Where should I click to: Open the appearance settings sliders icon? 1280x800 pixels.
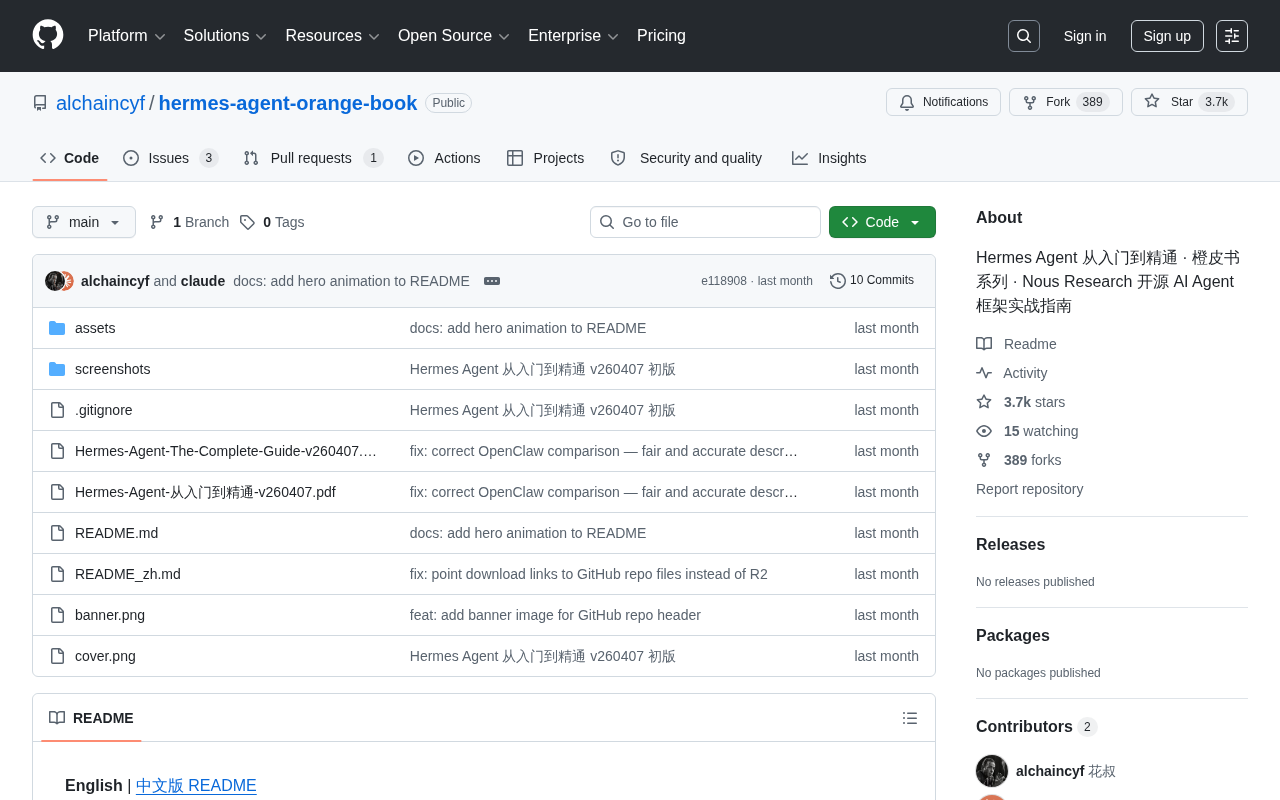click(1232, 36)
